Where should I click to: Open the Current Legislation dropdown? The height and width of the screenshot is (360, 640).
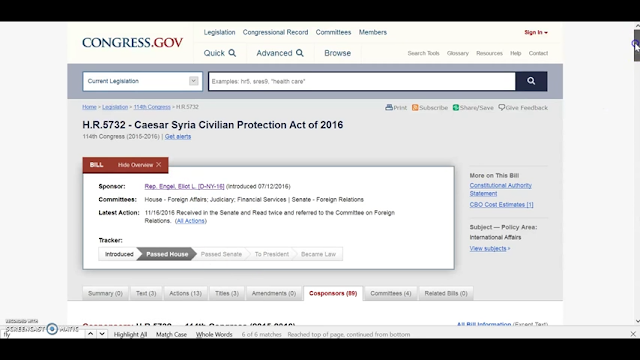pos(142,81)
